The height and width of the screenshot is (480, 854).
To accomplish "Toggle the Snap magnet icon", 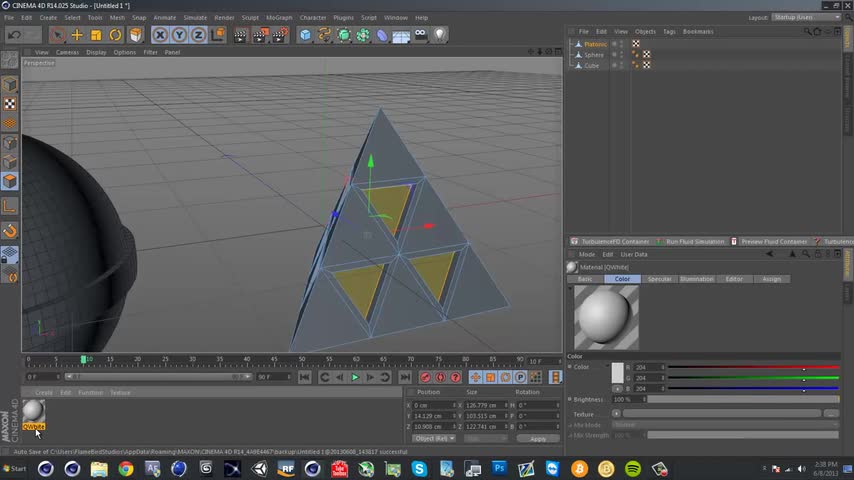I will [9, 230].
